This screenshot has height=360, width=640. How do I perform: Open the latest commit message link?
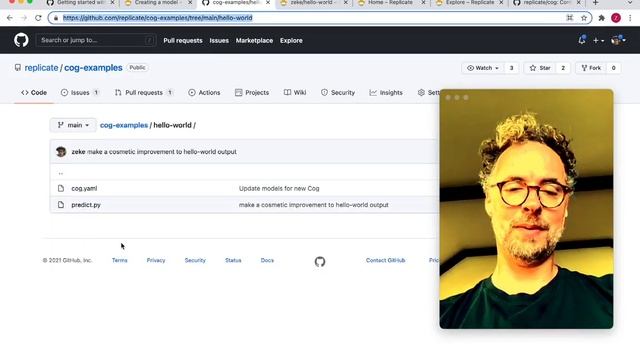pos(162,152)
